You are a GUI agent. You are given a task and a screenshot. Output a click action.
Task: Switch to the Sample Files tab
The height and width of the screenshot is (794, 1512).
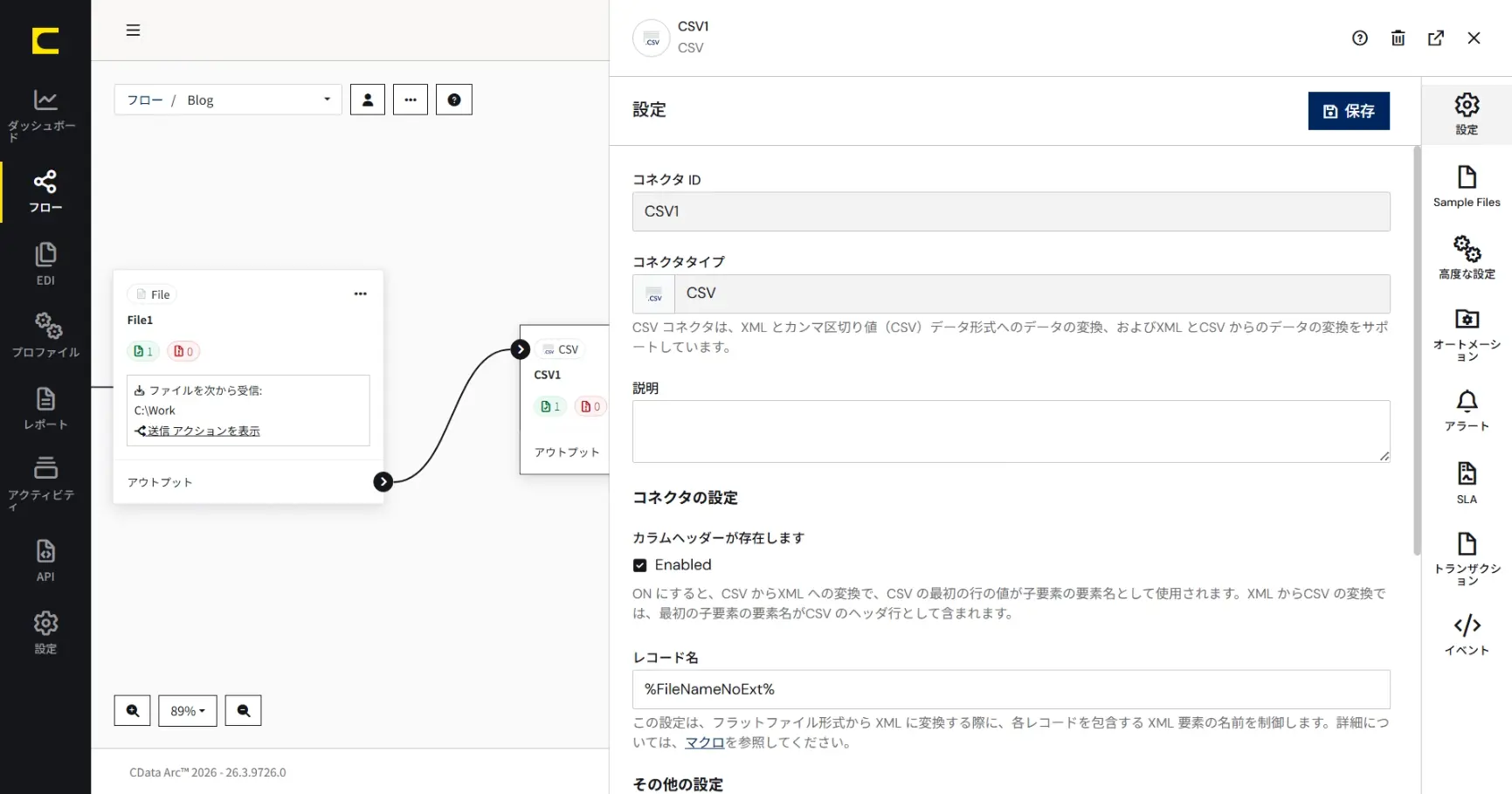tap(1467, 187)
